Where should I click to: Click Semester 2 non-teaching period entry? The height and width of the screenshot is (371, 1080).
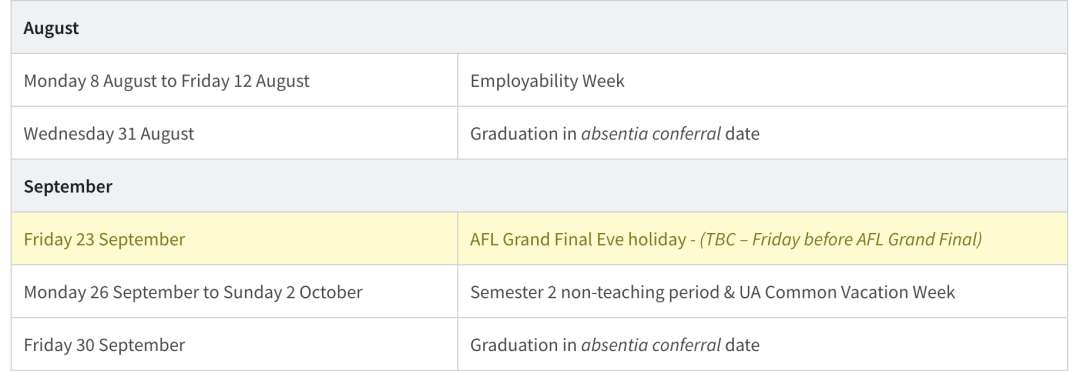762,292
